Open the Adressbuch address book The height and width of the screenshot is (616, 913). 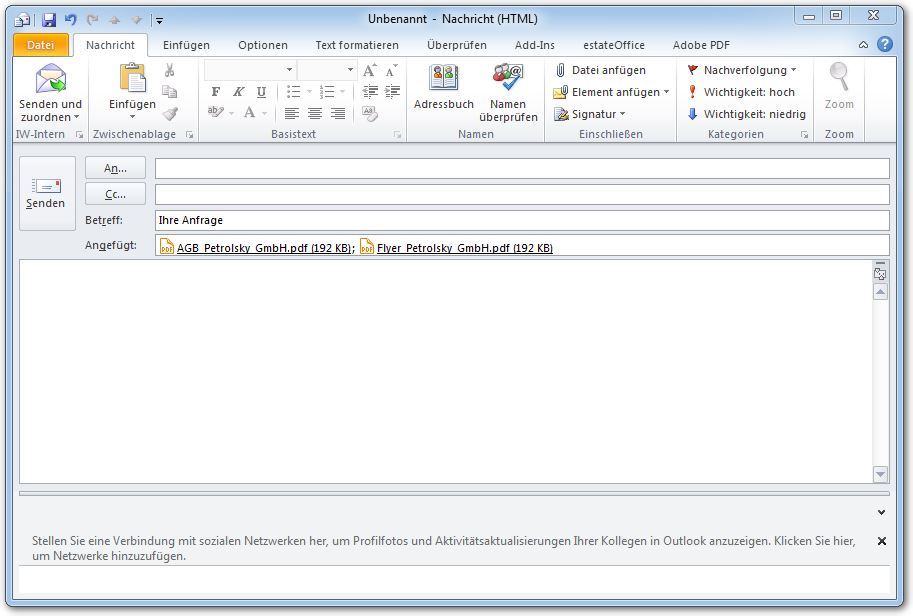click(443, 80)
